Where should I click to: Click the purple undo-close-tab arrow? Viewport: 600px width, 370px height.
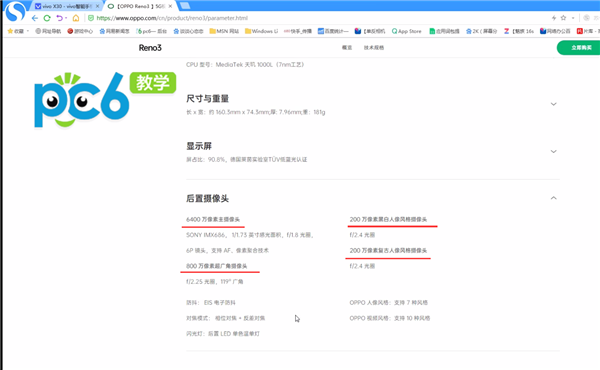click(x=59, y=18)
